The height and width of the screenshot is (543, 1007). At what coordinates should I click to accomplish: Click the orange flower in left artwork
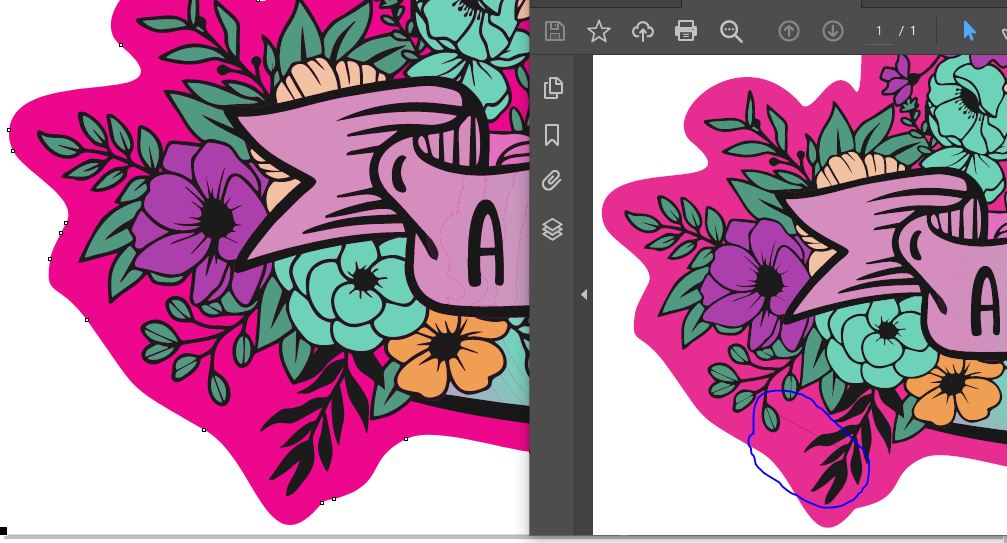click(448, 354)
